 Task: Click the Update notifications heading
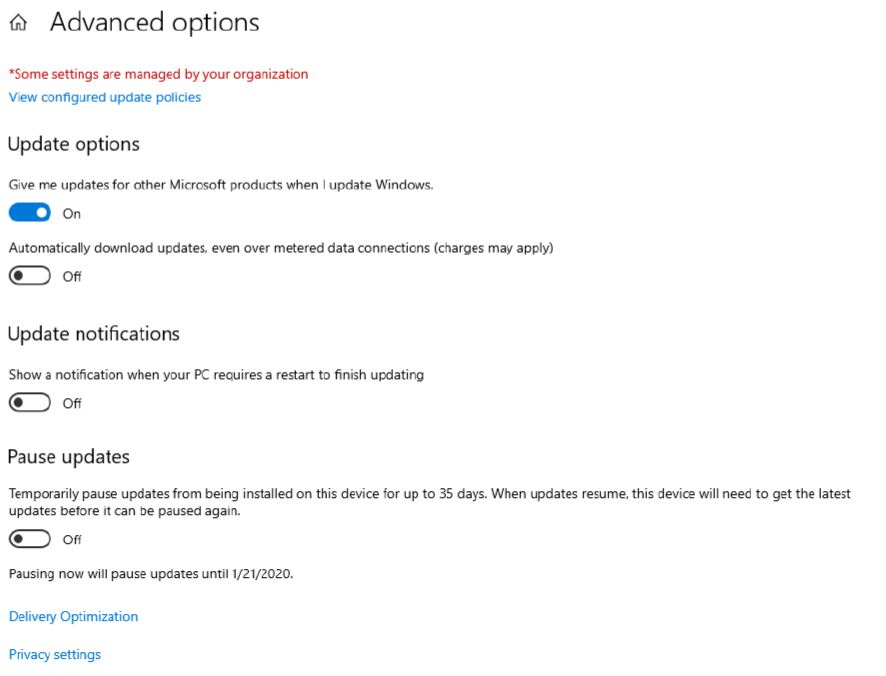click(93, 334)
